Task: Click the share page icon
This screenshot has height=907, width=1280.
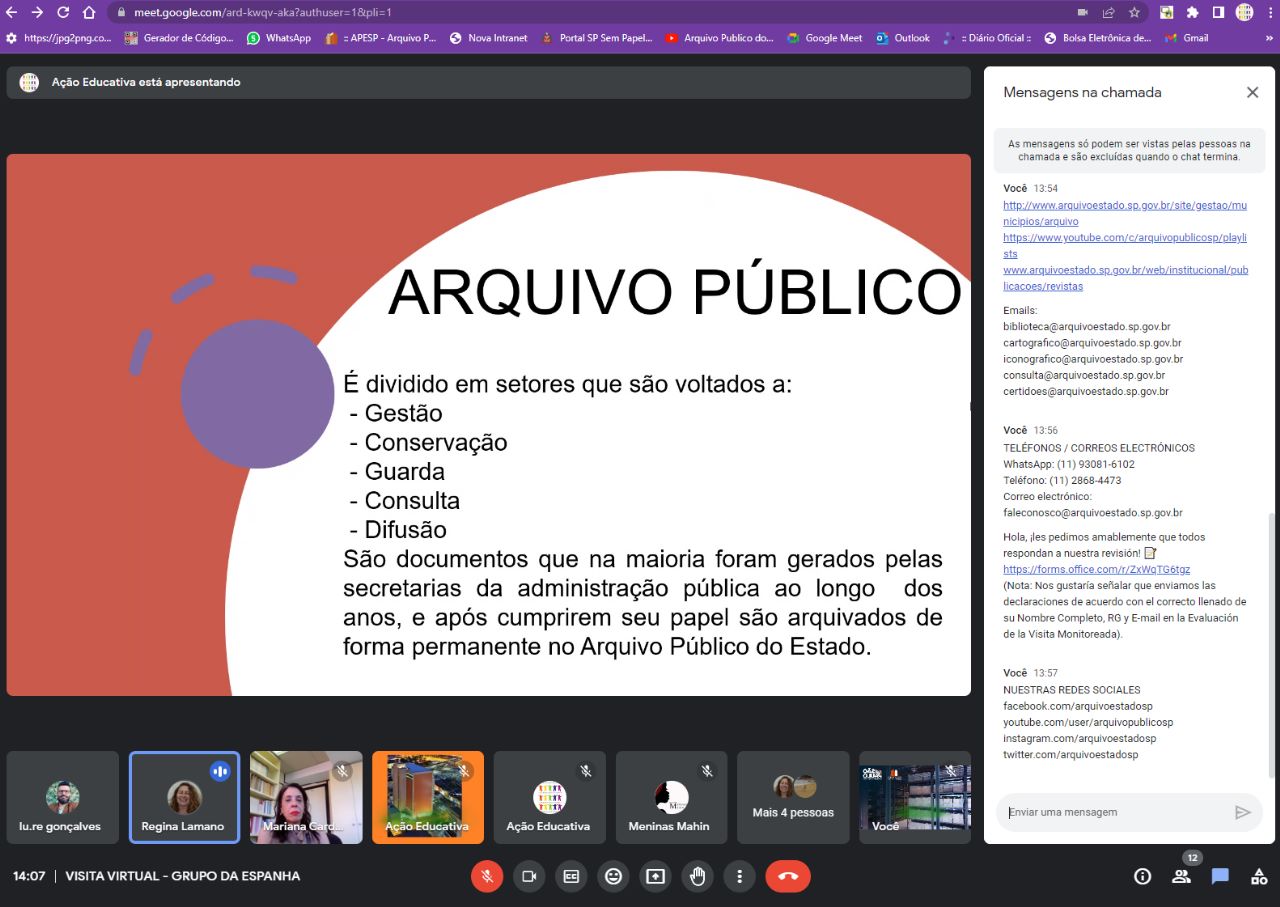Action: 1108,13
